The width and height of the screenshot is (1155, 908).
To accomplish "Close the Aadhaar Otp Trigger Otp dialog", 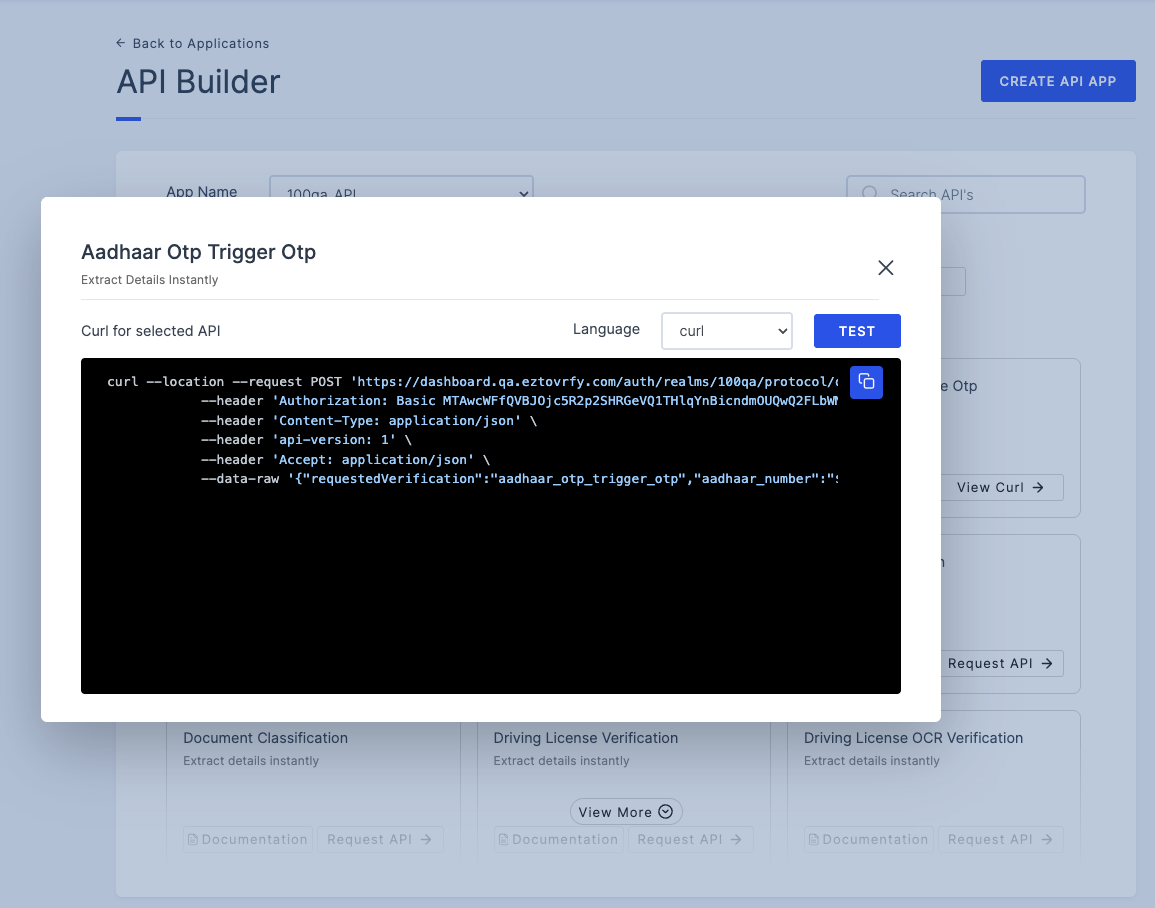I will click(885, 268).
